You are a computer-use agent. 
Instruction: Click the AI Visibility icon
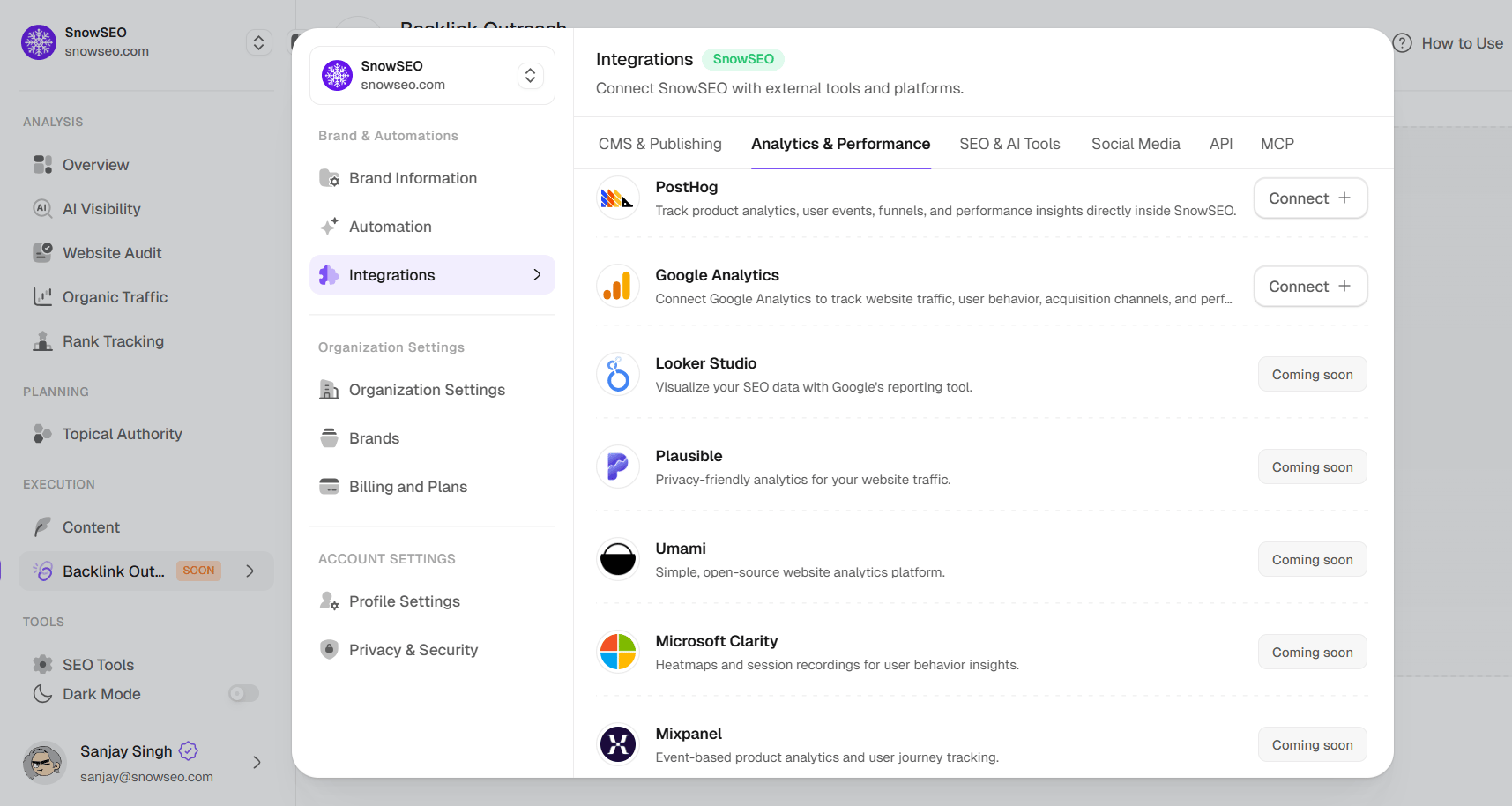[42, 209]
